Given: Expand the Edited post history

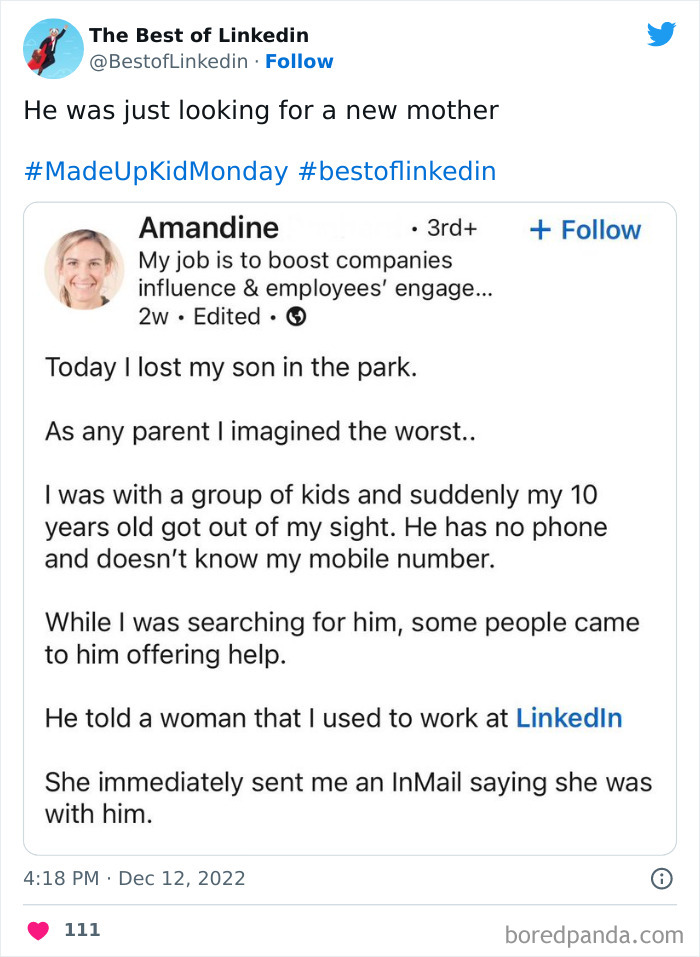Looking at the screenshot, I should pos(227,317).
